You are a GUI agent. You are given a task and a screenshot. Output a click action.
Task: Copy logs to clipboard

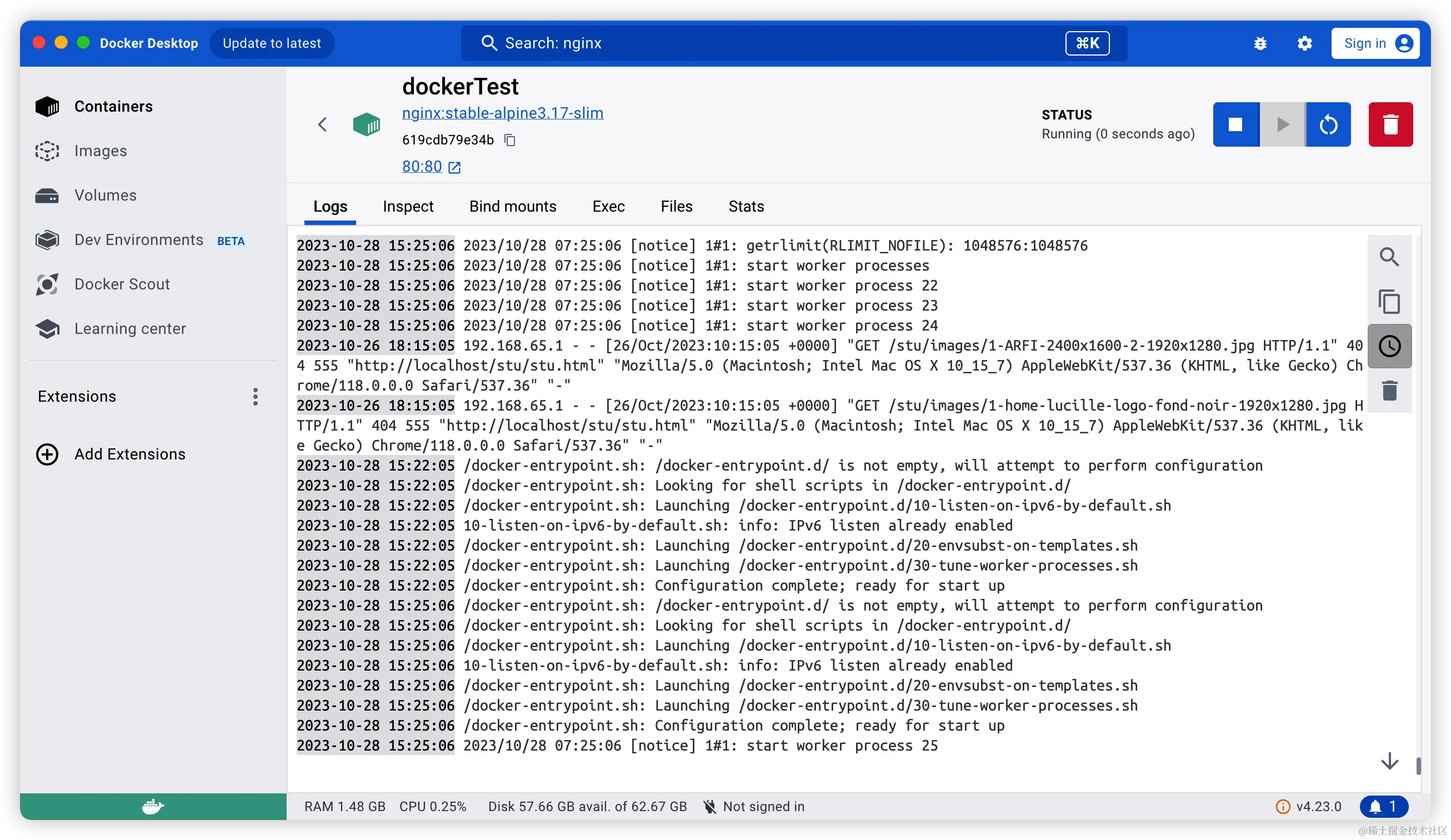1389,302
